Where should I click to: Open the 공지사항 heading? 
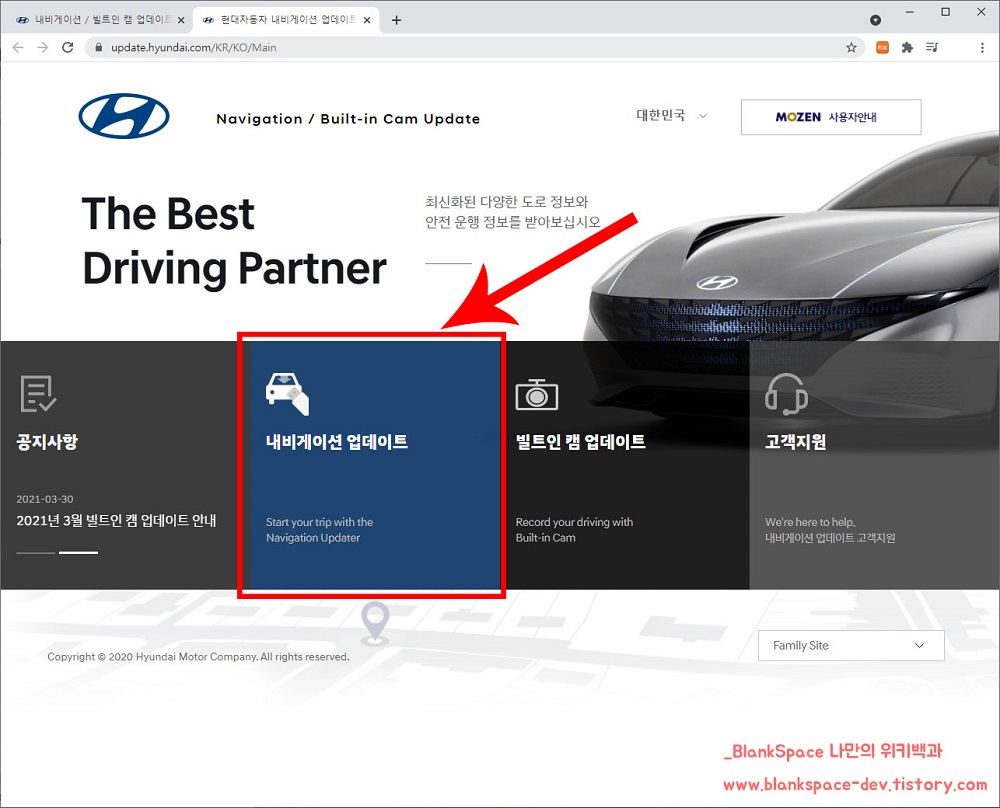[47, 441]
